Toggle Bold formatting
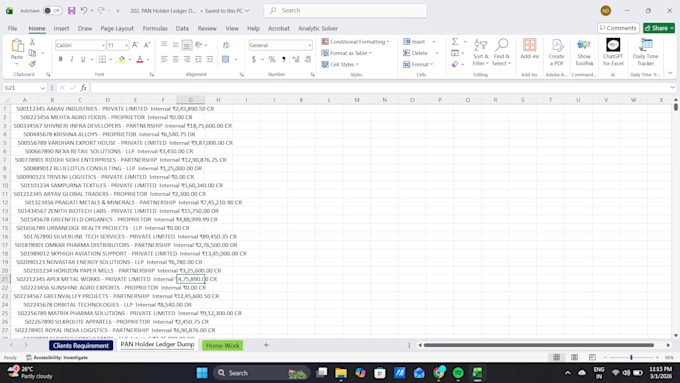 60,59
